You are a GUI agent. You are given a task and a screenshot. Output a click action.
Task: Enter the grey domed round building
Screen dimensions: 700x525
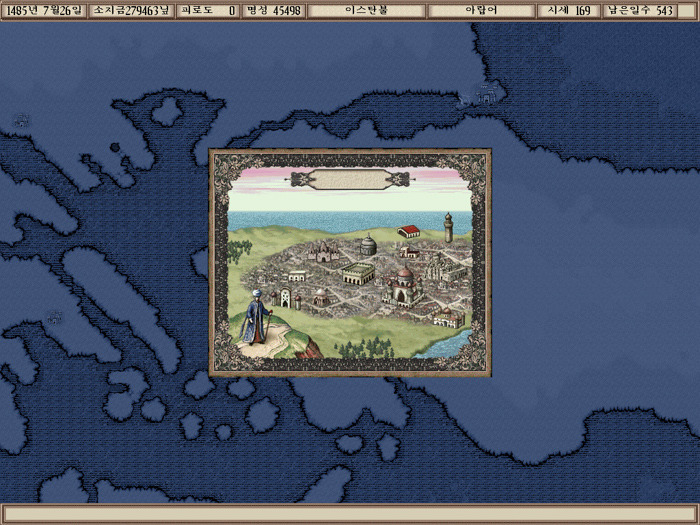click(x=368, y=245)
